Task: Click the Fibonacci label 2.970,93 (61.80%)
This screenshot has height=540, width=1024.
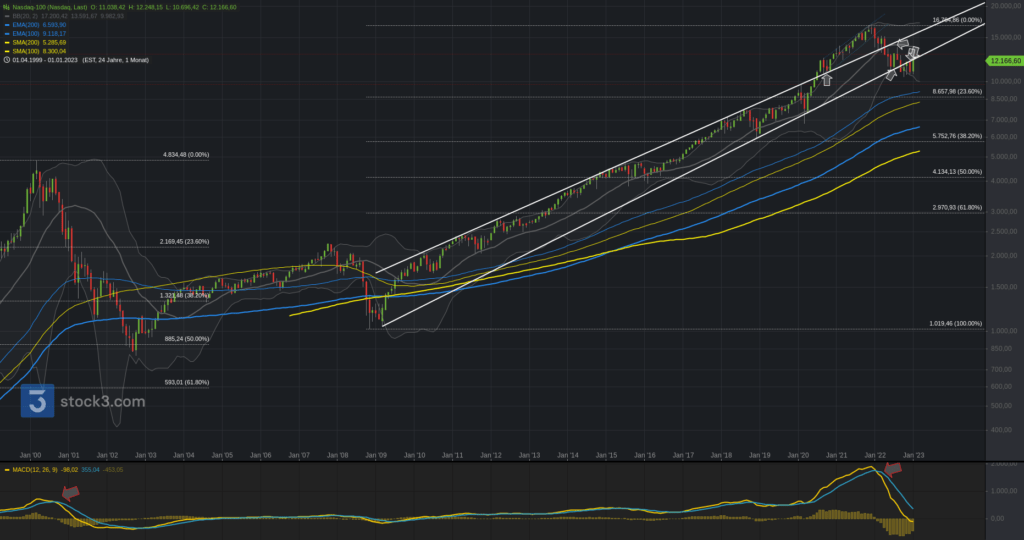Action: [x=957, y=208]
